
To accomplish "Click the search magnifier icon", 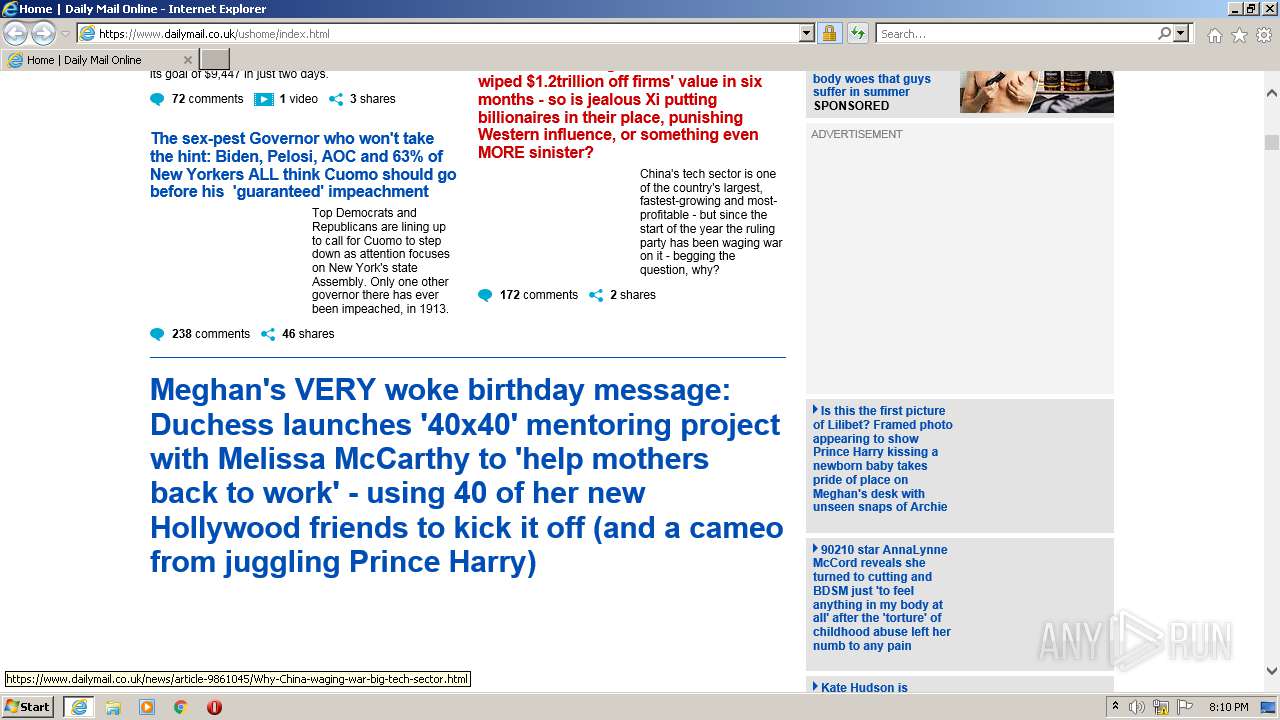I will click(1164, 33).
